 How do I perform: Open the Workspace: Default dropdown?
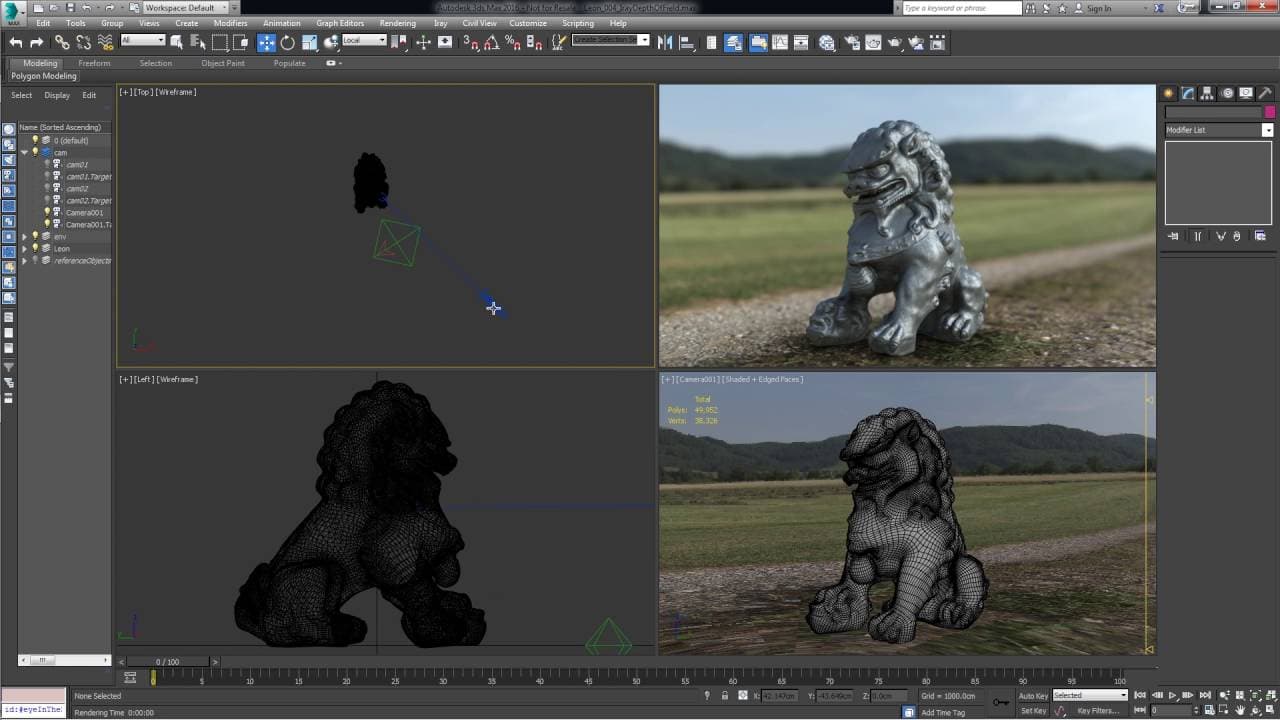tap(186, 8)
